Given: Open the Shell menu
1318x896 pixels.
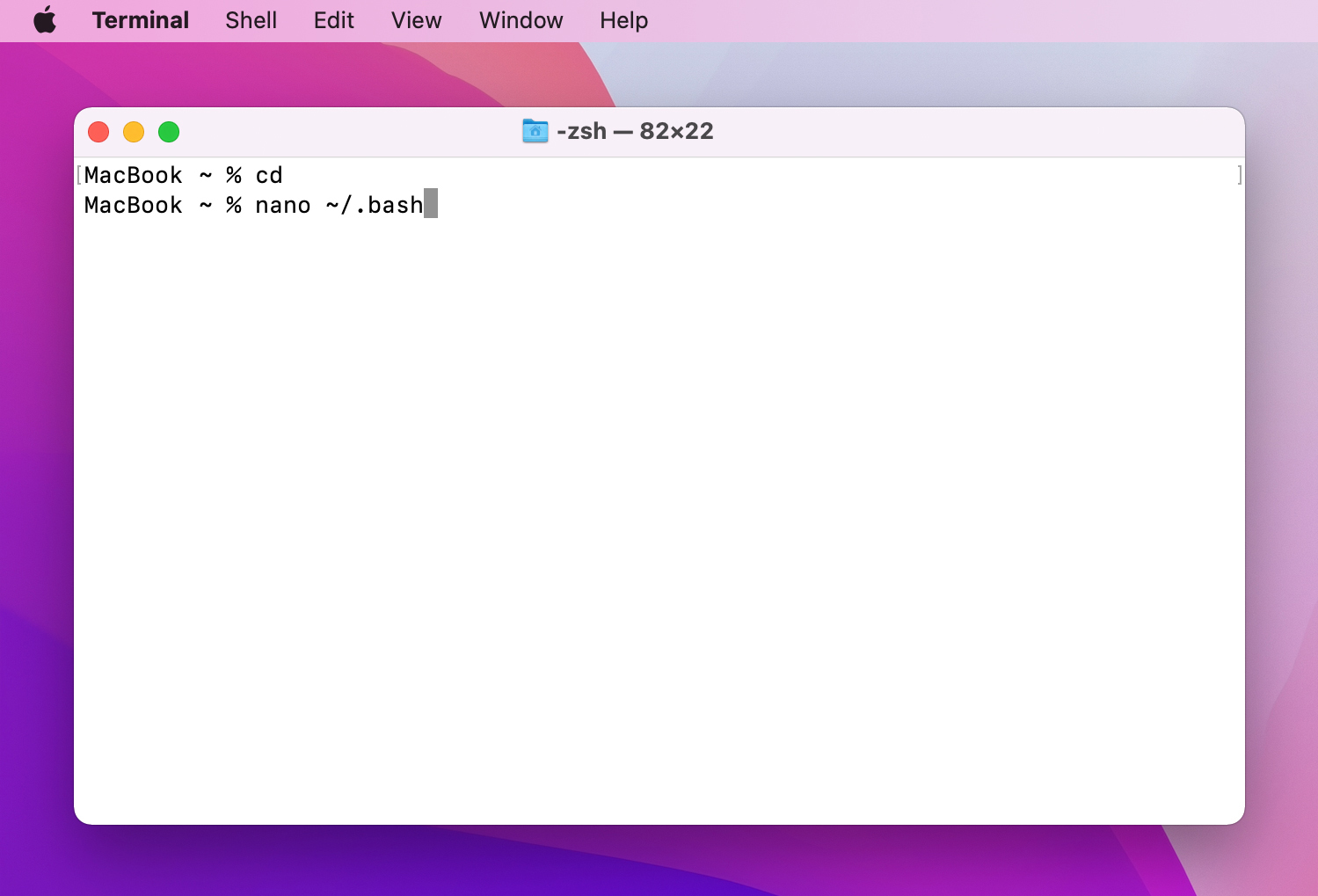Looking at the screenshot, I should 251,19.
